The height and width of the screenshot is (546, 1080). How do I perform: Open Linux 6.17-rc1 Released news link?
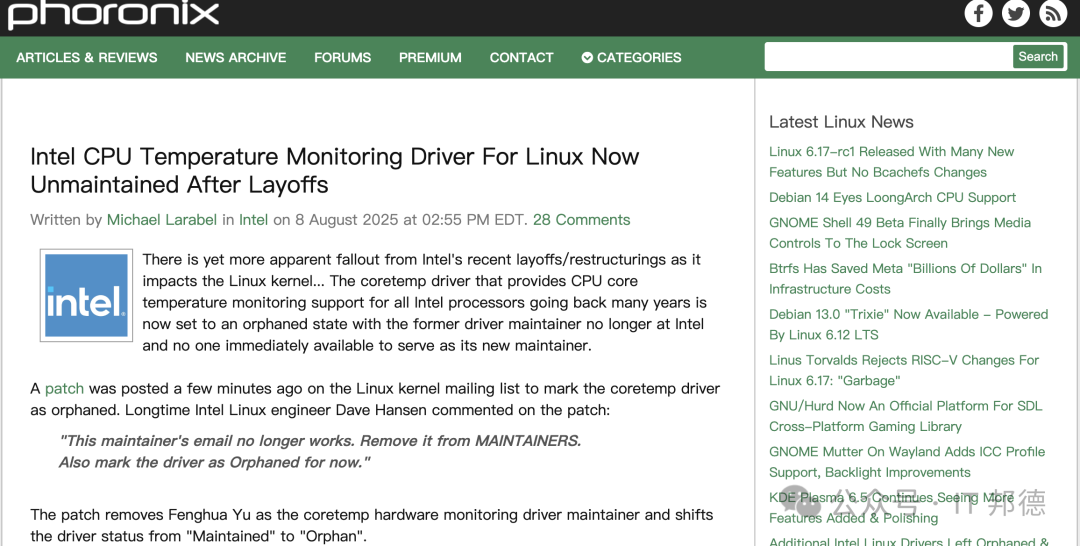(x=891, y=162)
